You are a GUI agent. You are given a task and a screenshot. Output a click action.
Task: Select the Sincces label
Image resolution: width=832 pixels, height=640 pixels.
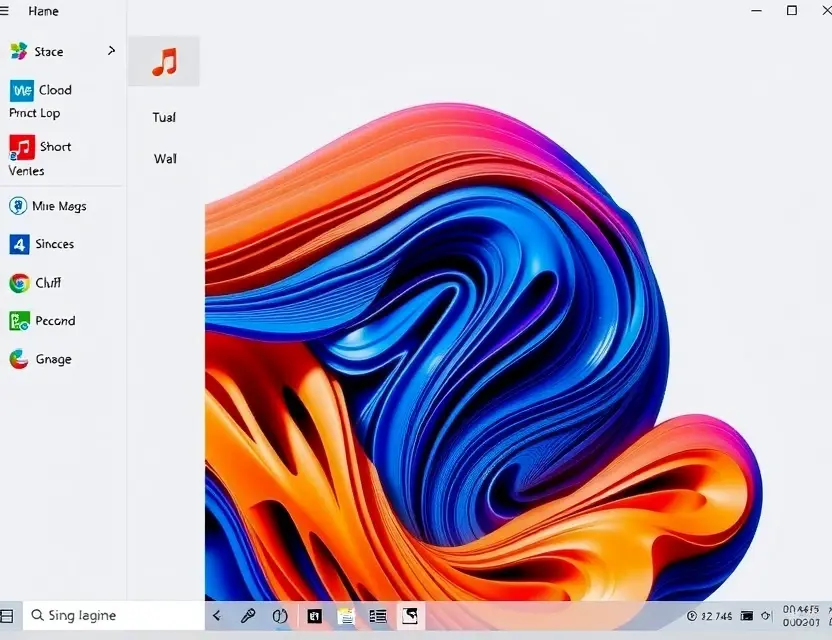tap(55, 244)
